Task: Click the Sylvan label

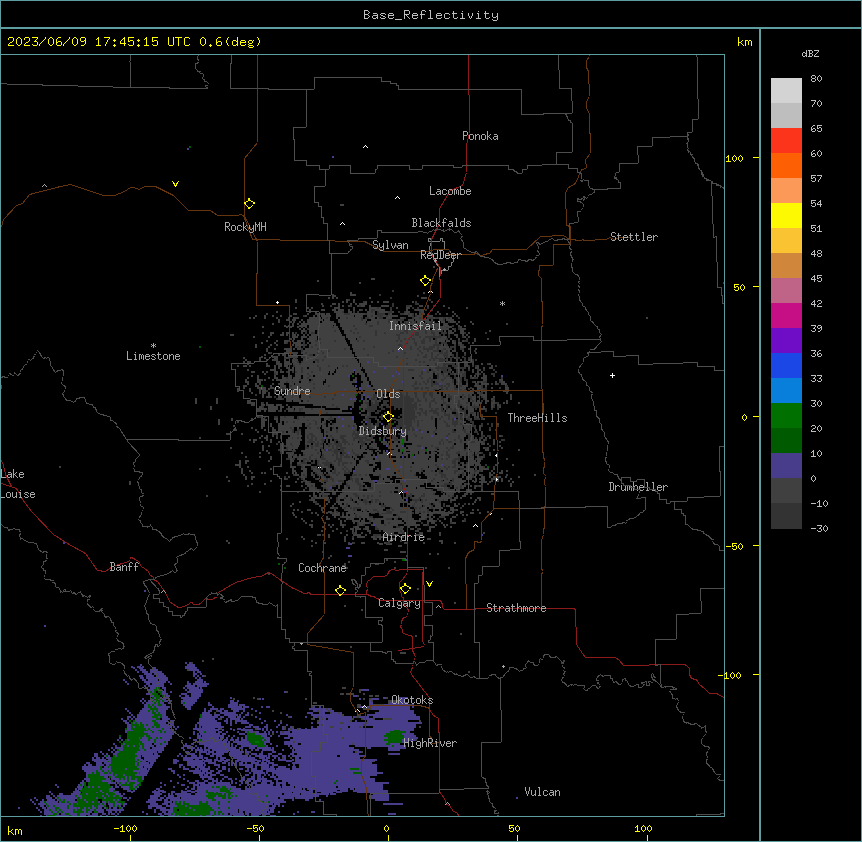Action: pyautogui.click(x=390, y=245)
